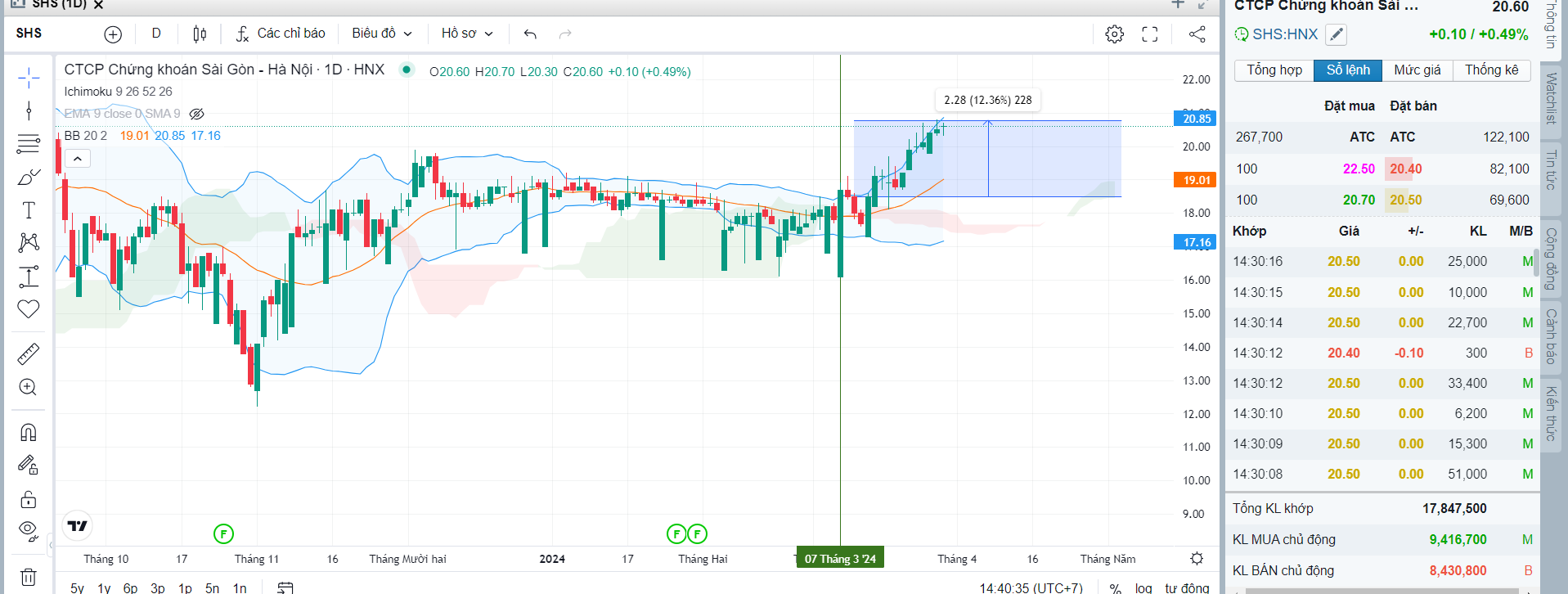Toggle magnet mode for drawings

click(x=29, y=432)
